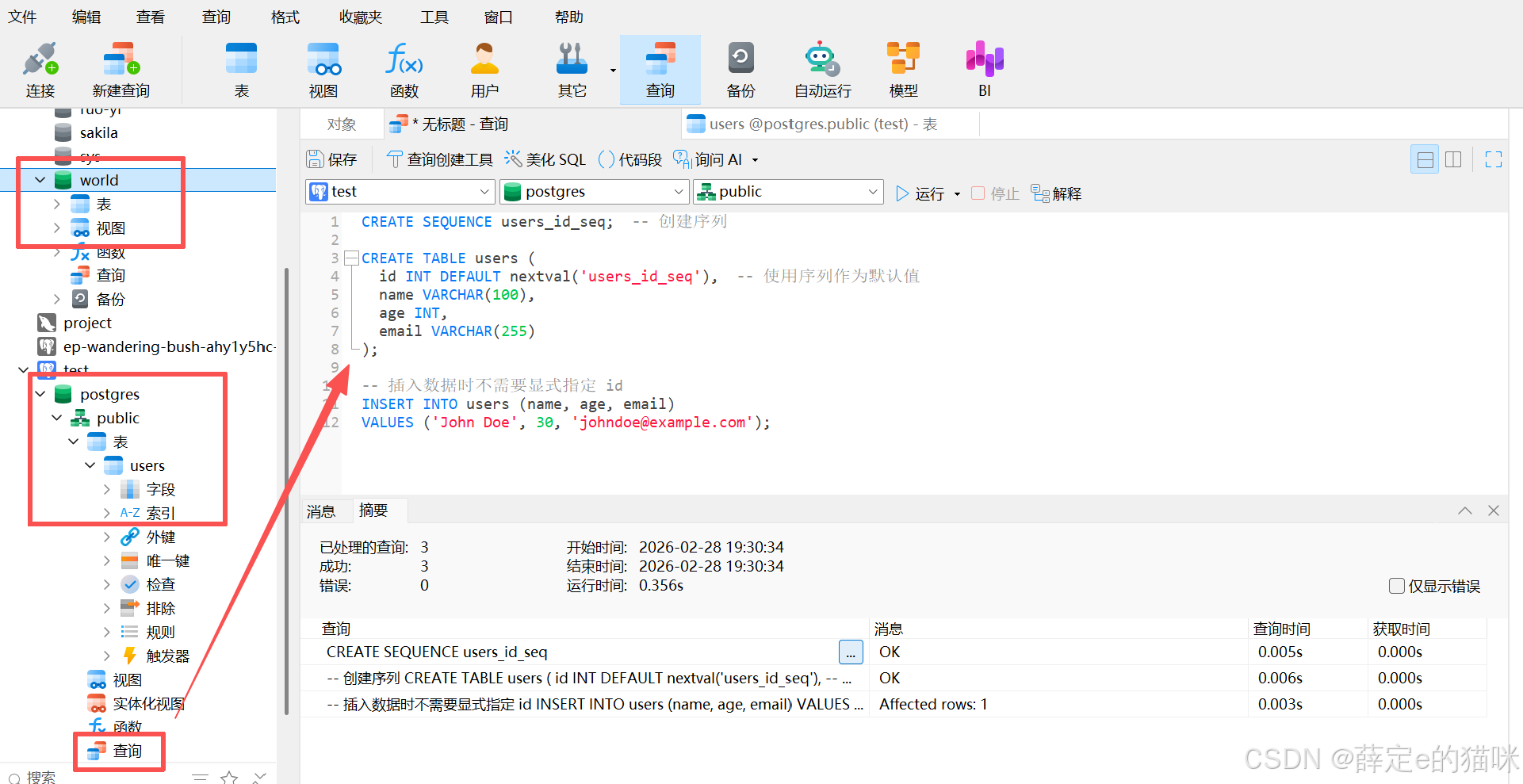
Task: Open the Favorites (收藏夹) menu
Action: 361,17
